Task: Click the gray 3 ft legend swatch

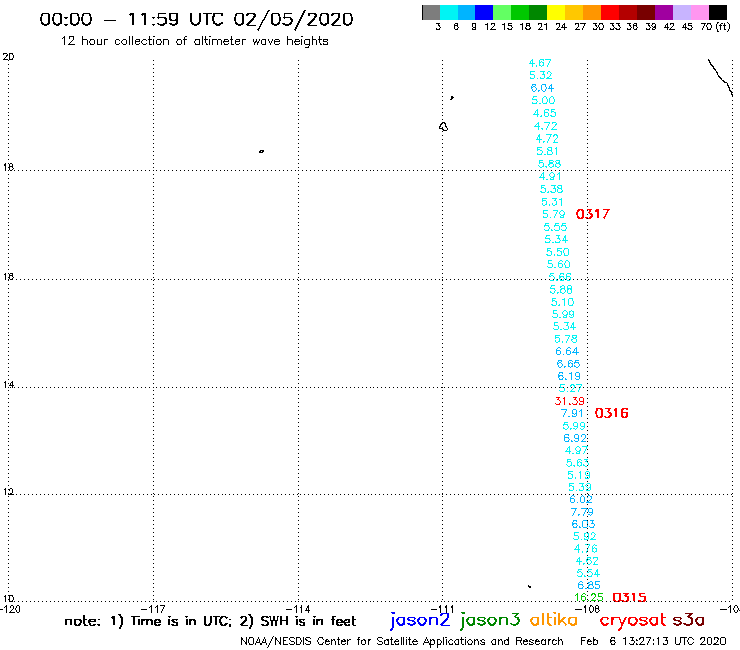Action: coord(431,12)
